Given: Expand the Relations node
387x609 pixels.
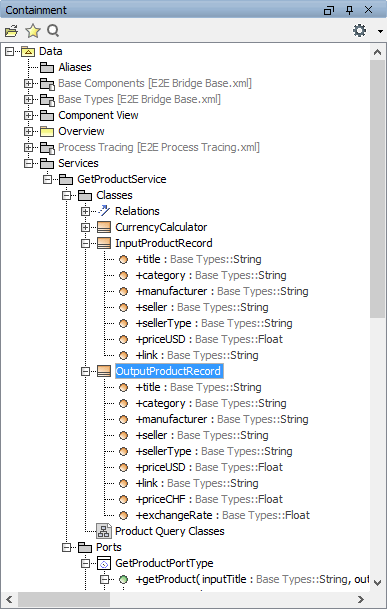Looking at the screenshot, I should tap(85, 211).
